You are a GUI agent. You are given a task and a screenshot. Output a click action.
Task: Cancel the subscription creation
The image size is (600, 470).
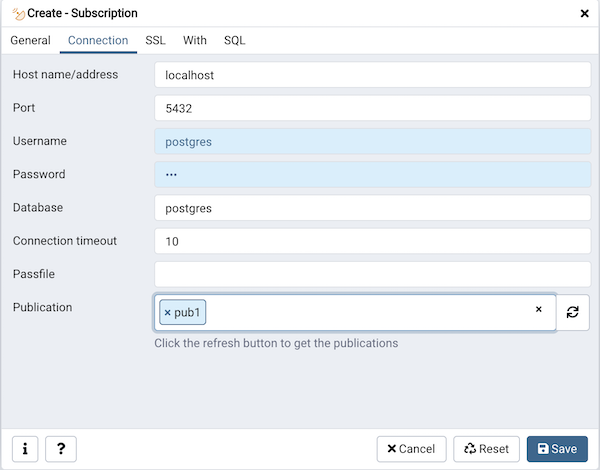[411, 449]
